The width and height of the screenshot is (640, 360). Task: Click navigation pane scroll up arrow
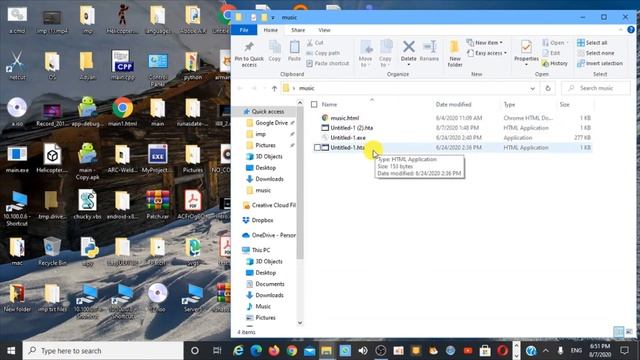pos(300,102)
